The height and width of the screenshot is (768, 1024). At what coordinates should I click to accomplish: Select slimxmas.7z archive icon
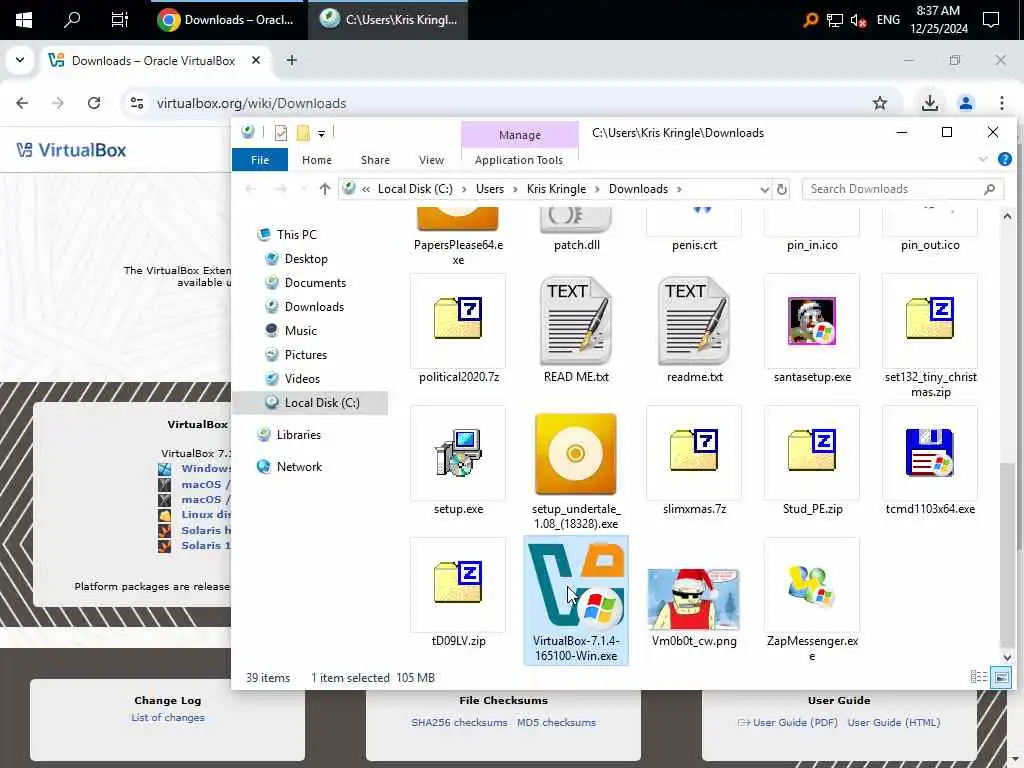tap(694, 451)
